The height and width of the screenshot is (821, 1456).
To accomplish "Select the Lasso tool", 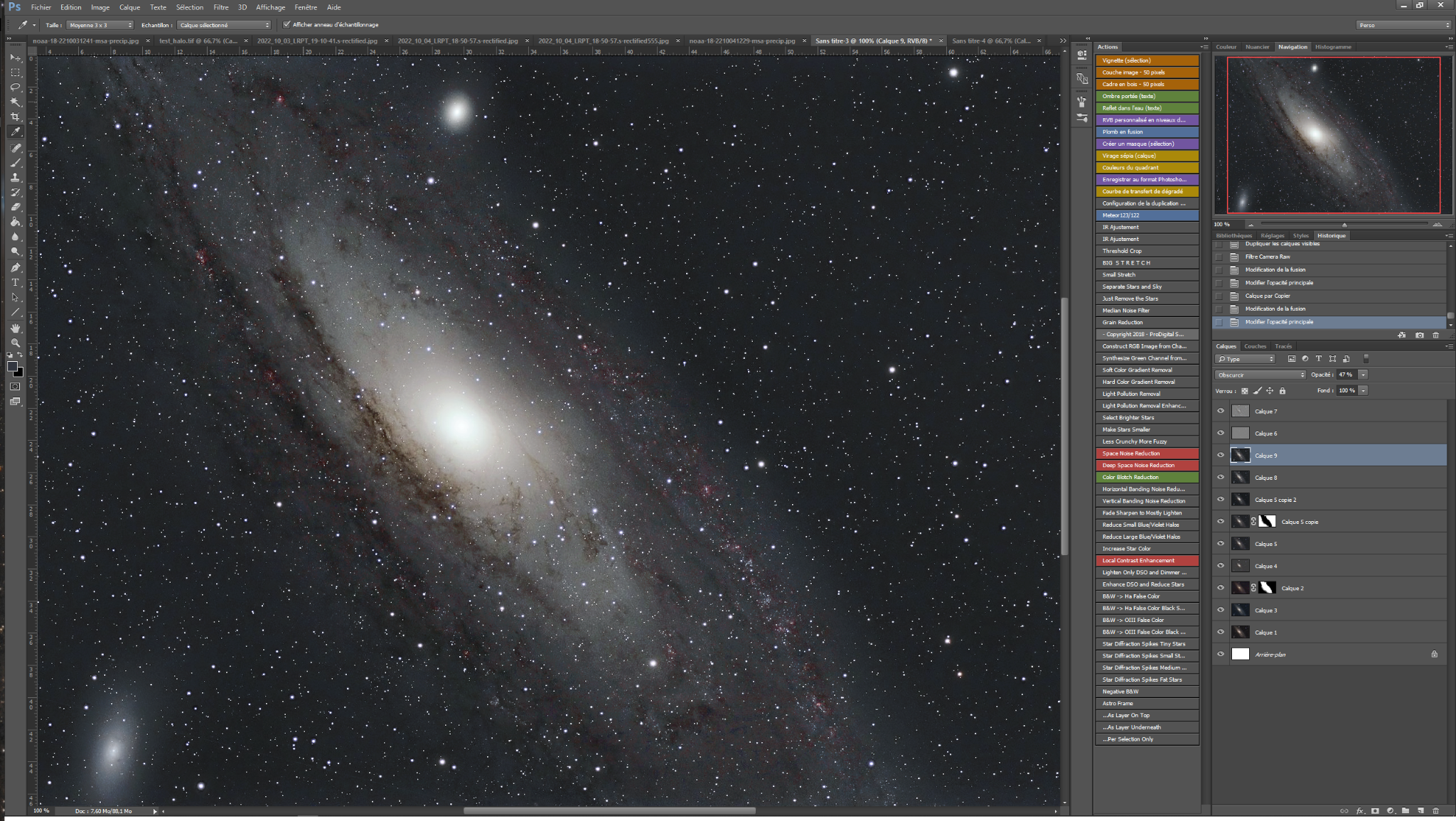I will (x=15, y=87).
